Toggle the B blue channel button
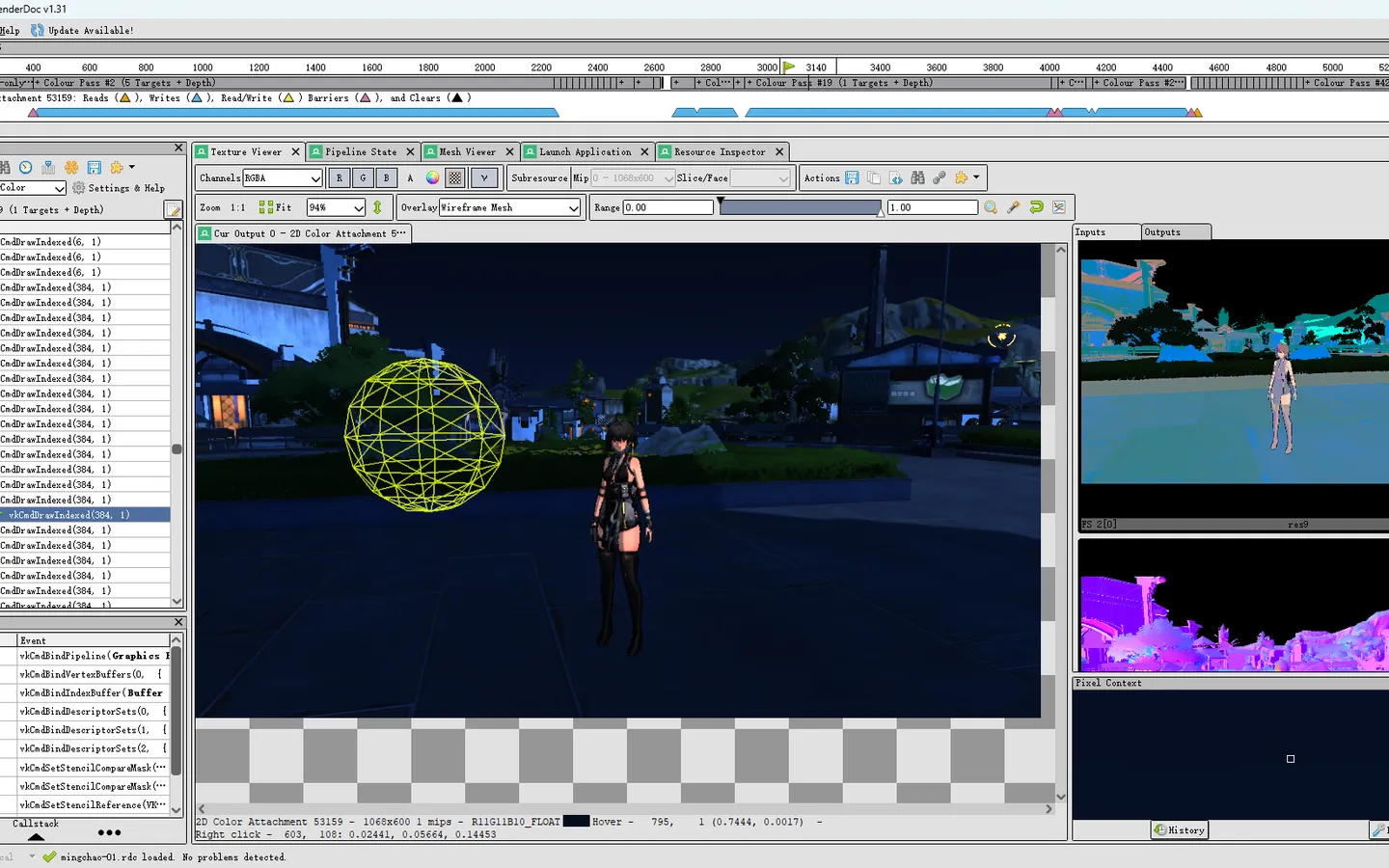Screen dimensions: 1389x868 (x=386, y=178)
